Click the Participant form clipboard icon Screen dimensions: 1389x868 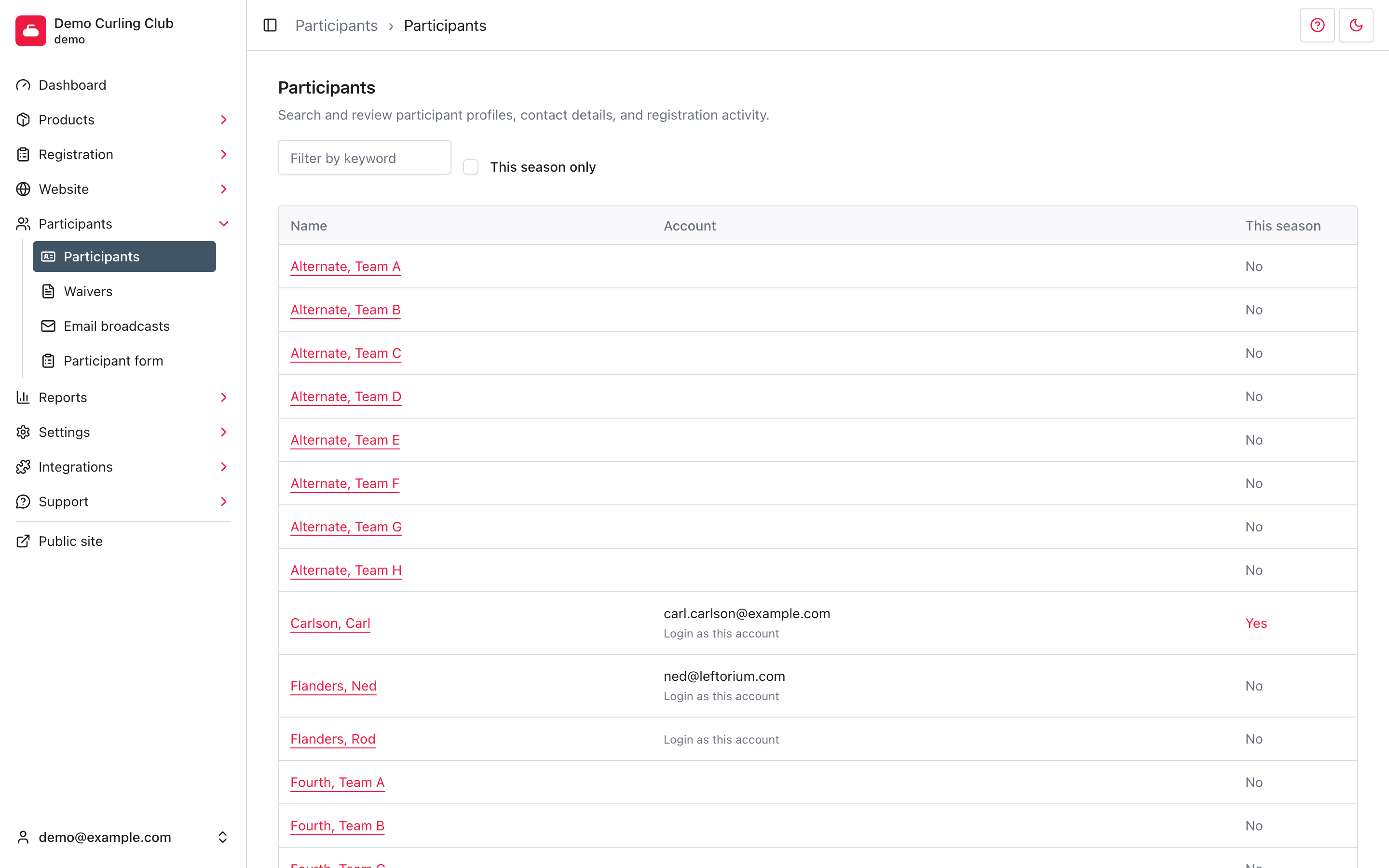pos(48,361)
